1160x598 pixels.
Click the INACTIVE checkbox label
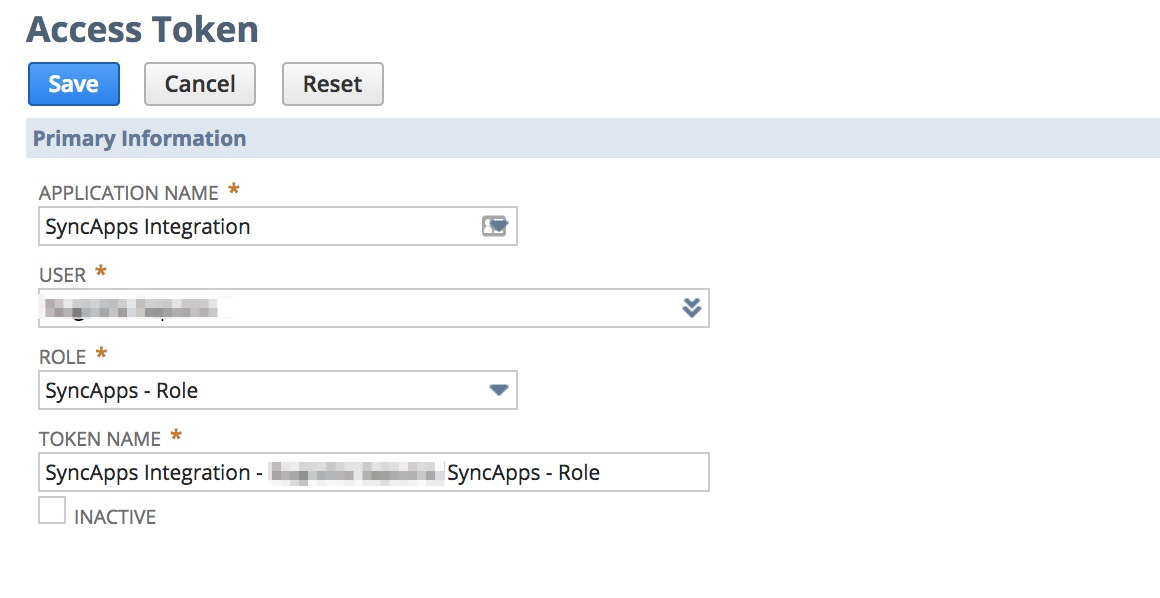click(x=115, y=517)
